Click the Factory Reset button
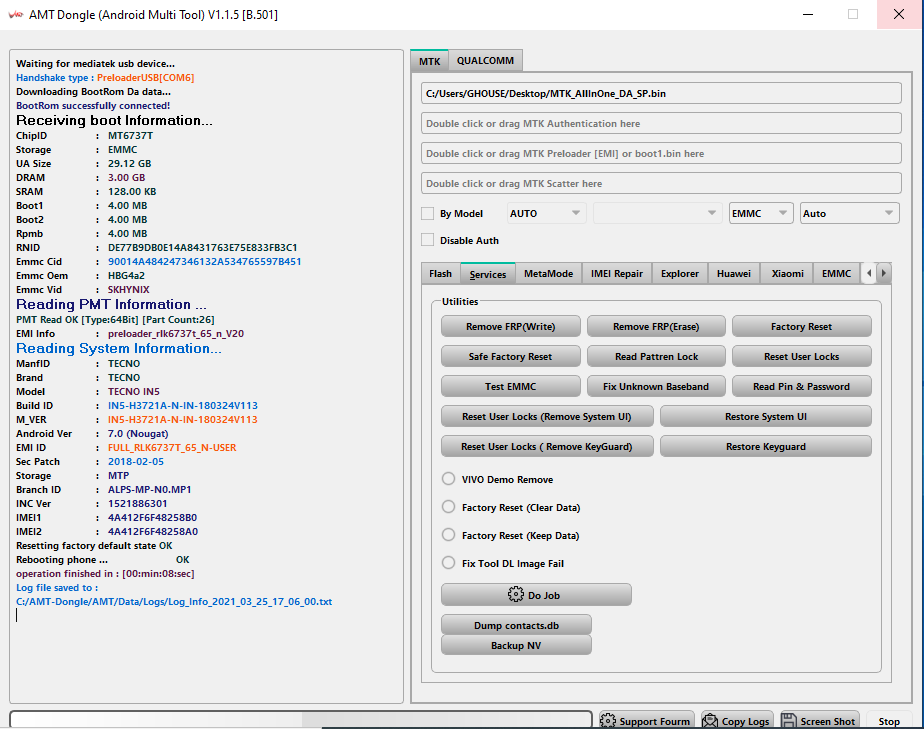This screenshot has width=924, height=729. (x=801, y=326)
